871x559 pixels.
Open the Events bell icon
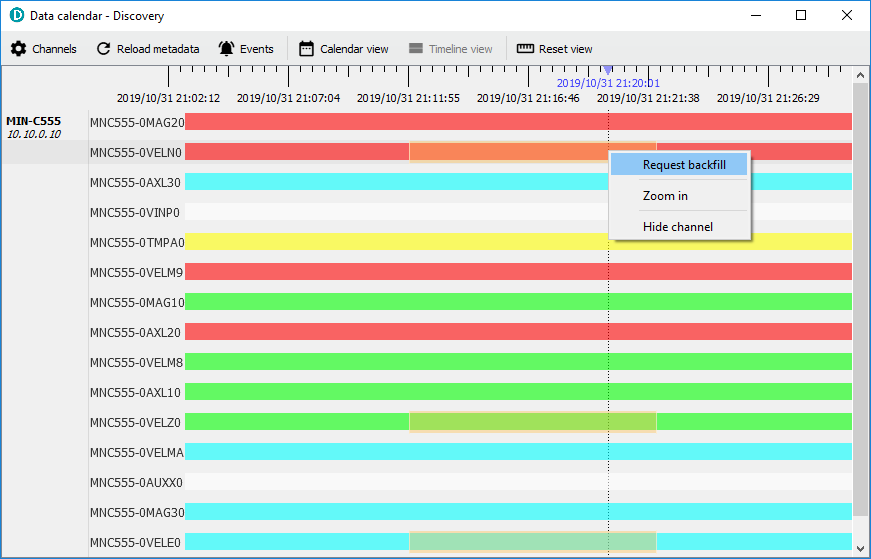[226, 49]
